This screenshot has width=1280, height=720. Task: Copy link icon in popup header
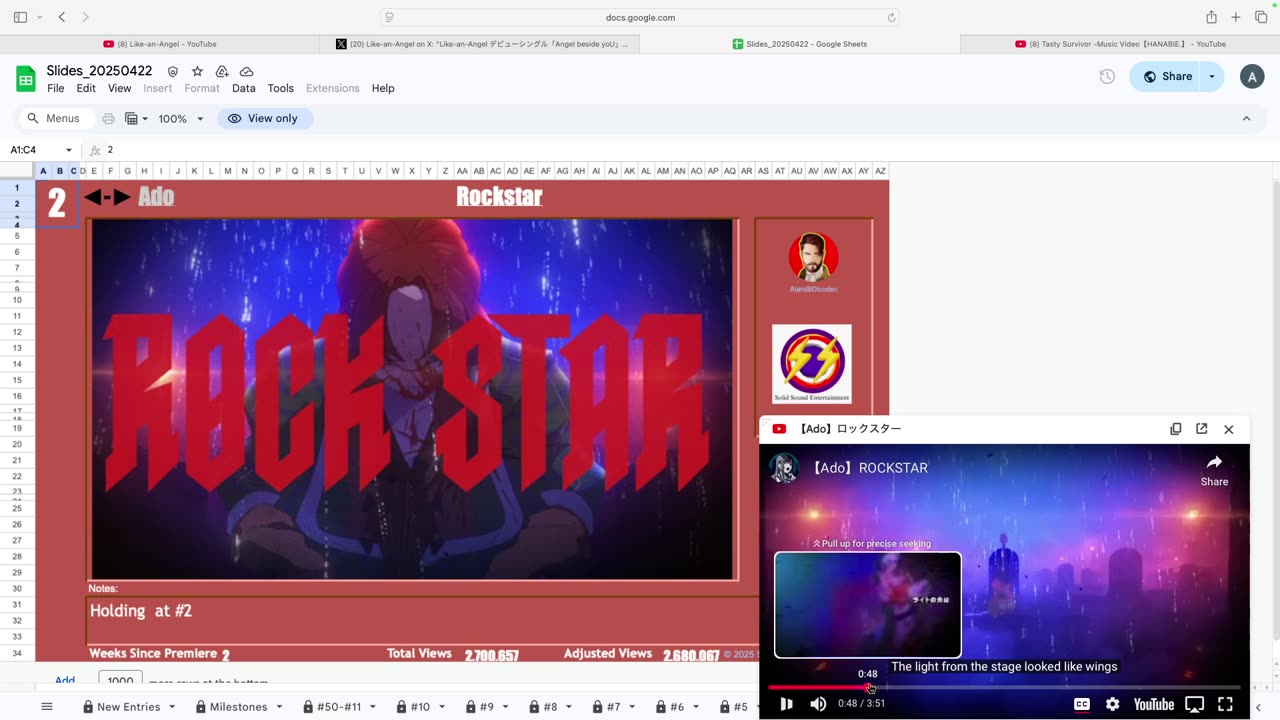tap(1176, 429)
